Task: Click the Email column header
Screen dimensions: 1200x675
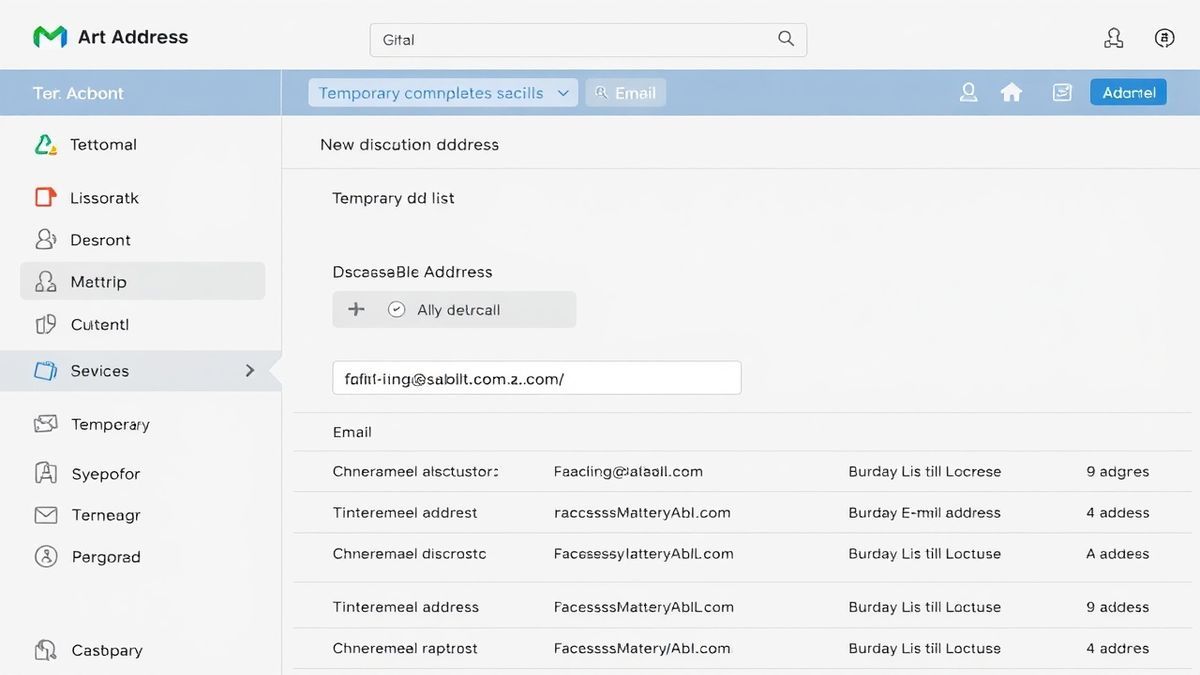Action: pos(352,432)
